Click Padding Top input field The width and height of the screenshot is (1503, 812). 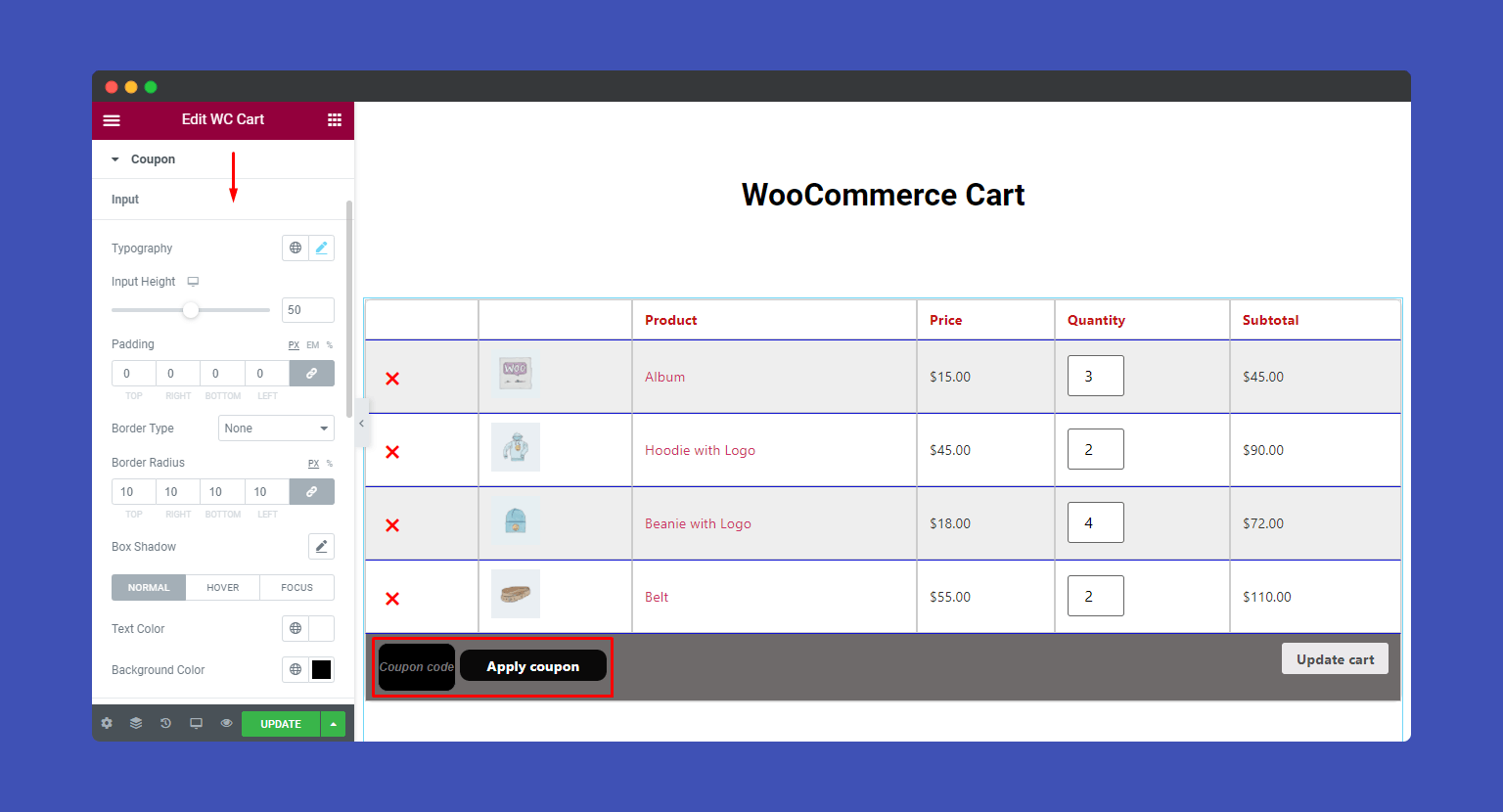click(x=134, y=374)
